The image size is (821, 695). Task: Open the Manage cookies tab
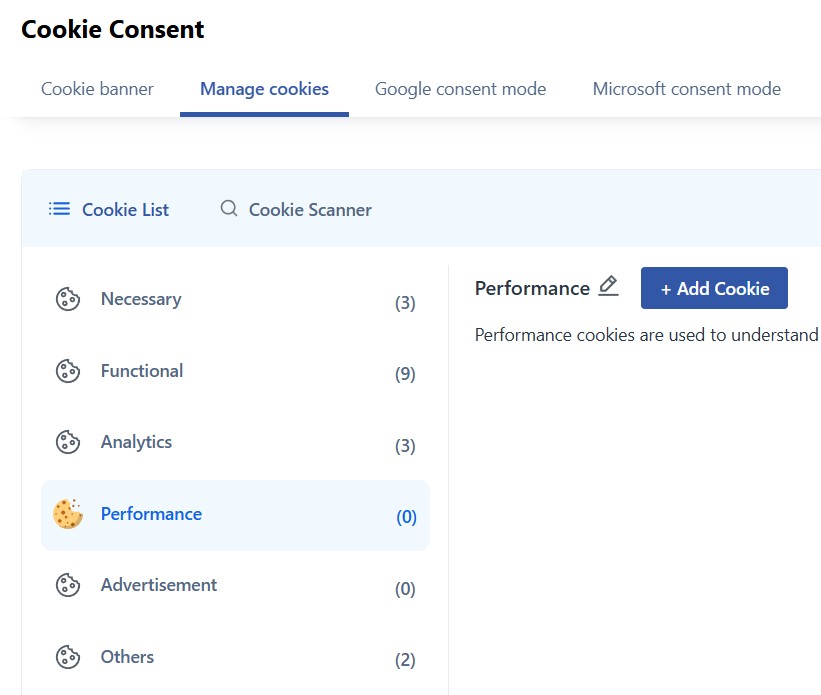pos(263,89)
